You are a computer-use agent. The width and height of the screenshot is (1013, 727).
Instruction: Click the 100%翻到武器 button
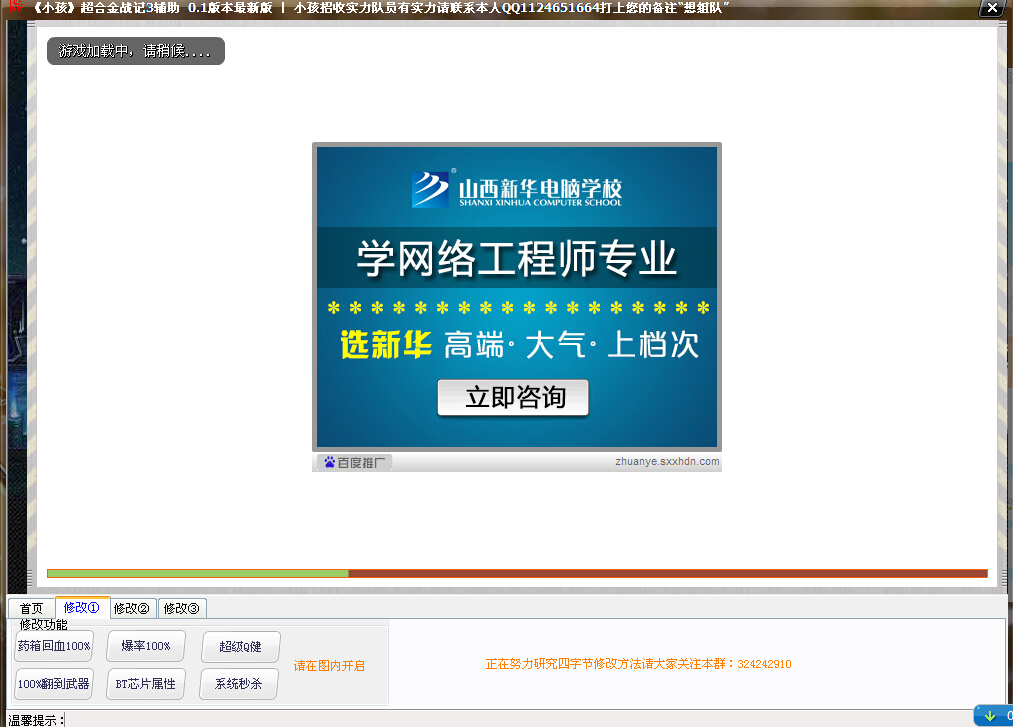[54, 684]
